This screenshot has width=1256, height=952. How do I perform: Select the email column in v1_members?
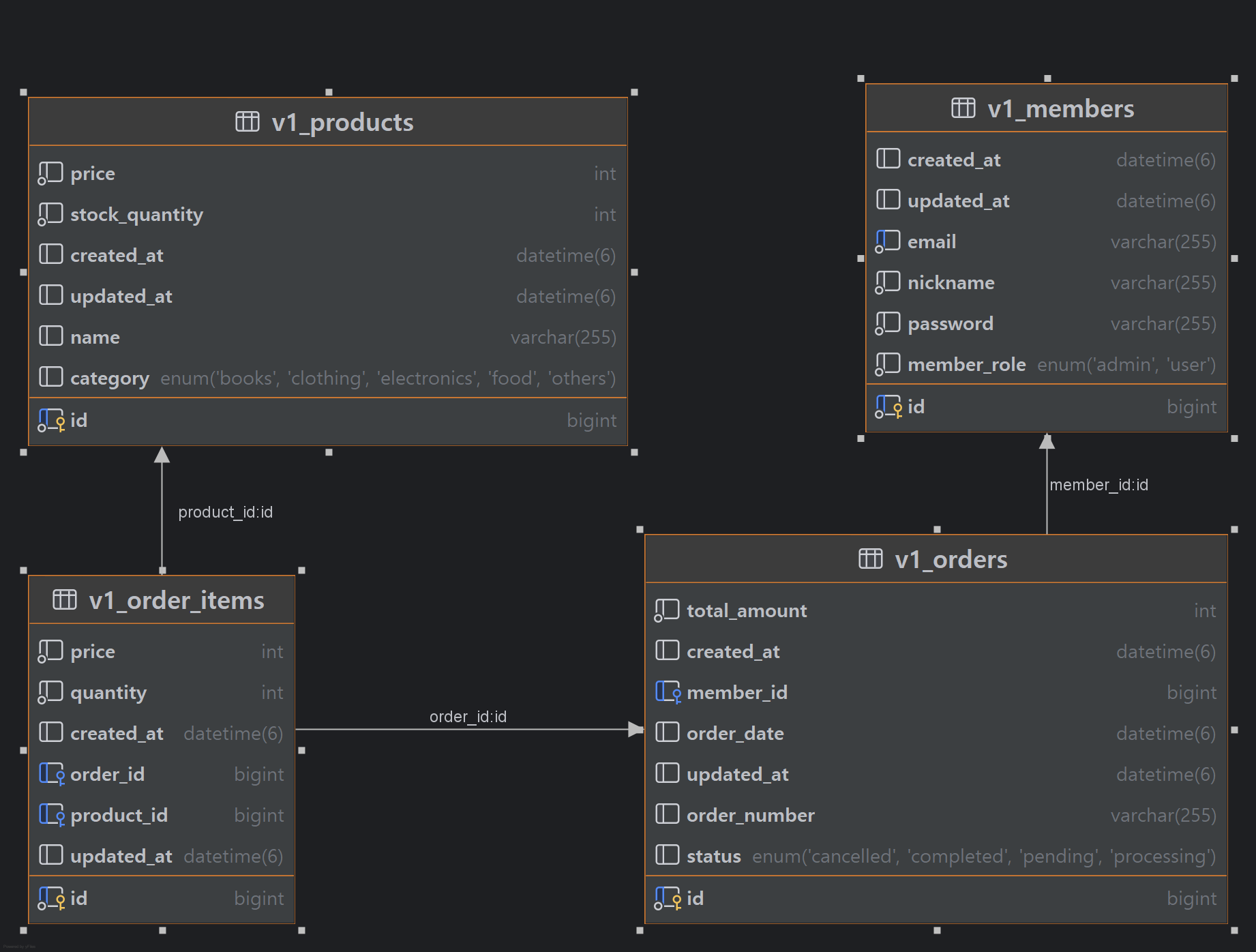[x=1047, y=241]
